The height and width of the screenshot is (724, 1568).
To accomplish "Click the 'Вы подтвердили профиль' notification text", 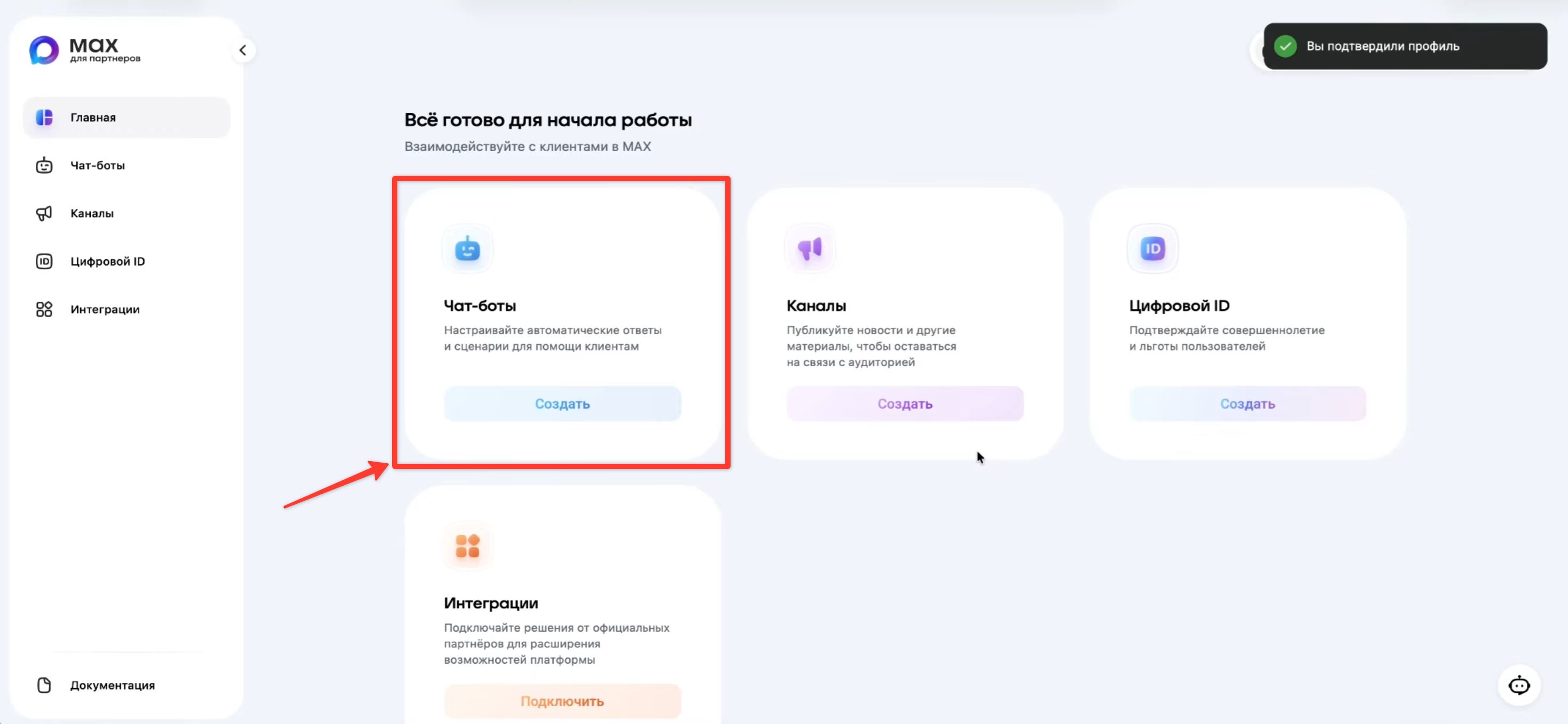I will click(1383, 46).
